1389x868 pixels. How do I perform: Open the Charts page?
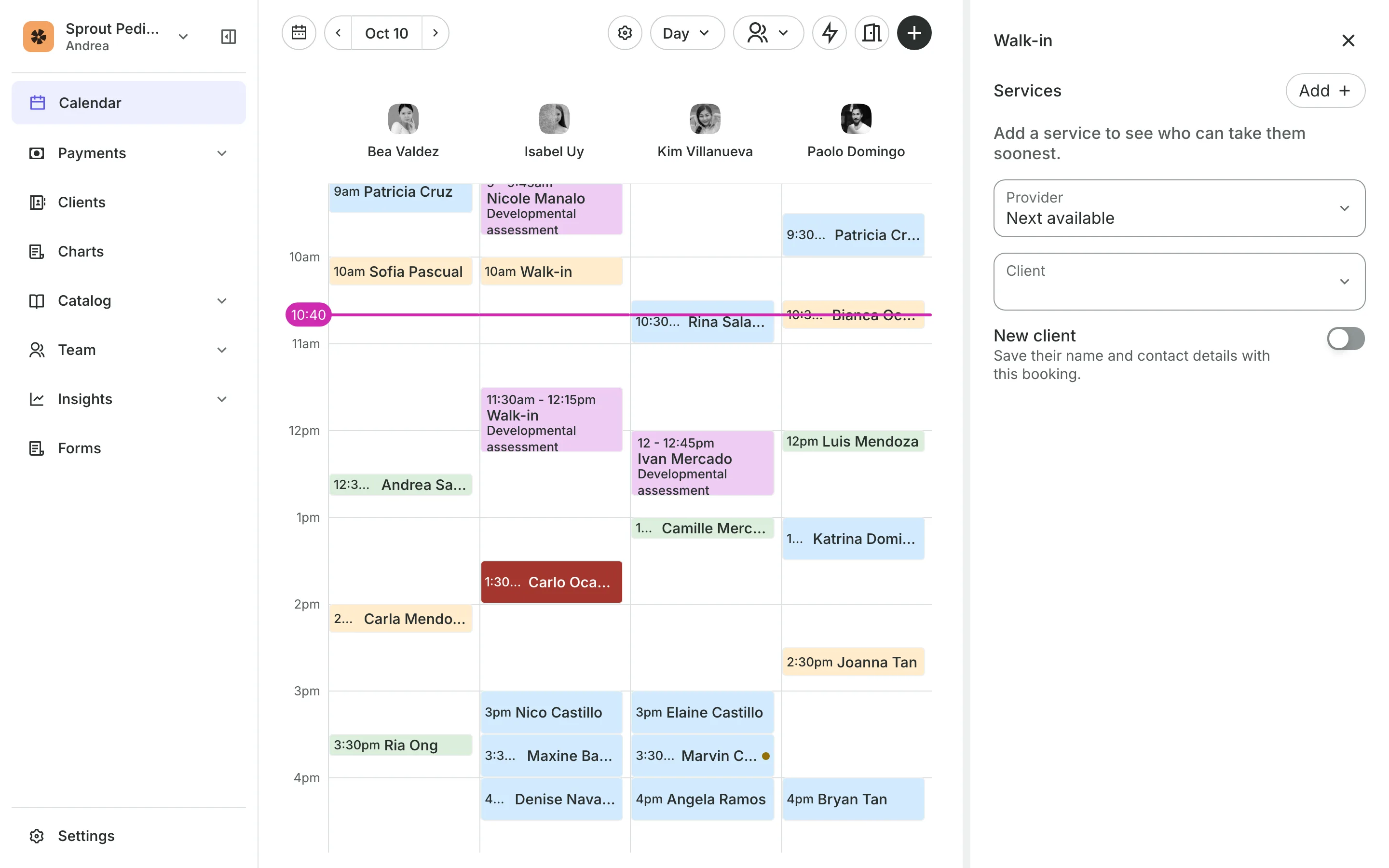pos(129,251)
